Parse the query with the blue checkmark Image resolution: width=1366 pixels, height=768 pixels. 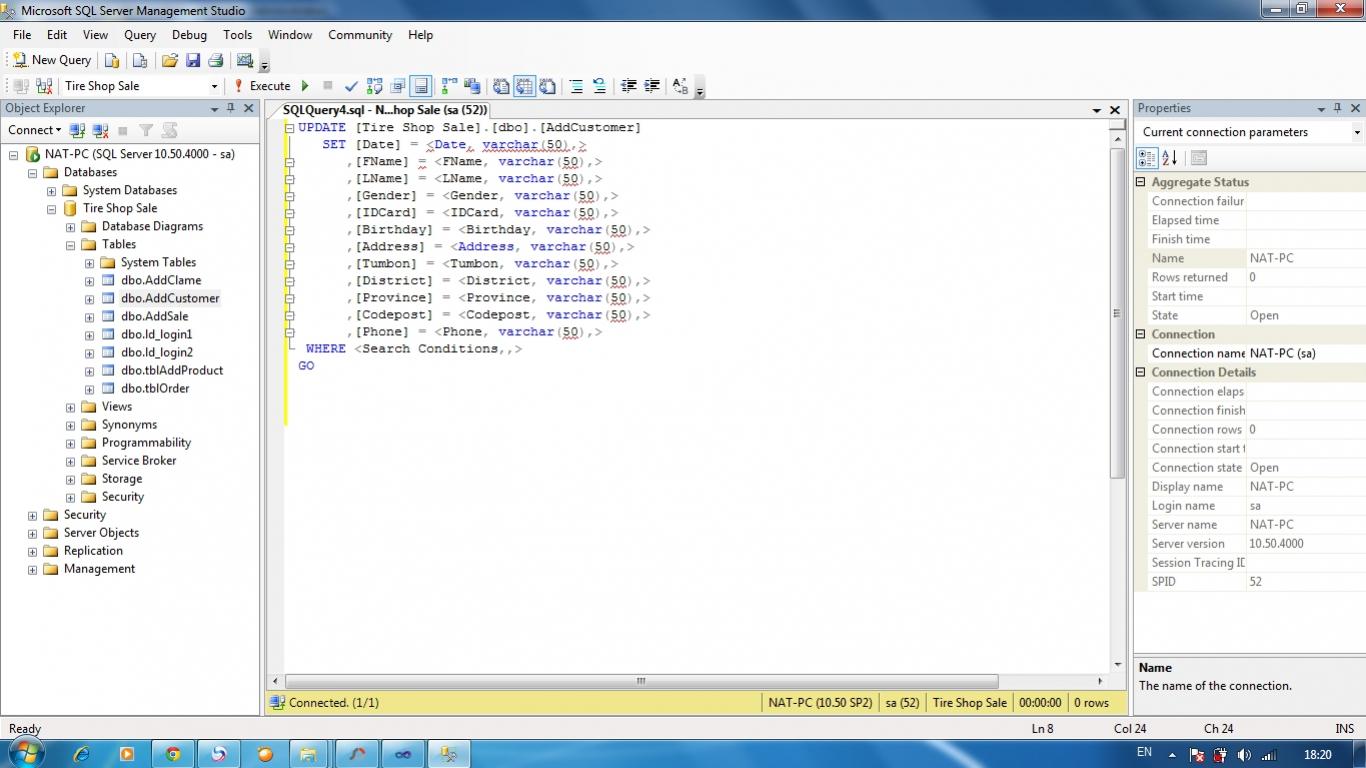352,86
